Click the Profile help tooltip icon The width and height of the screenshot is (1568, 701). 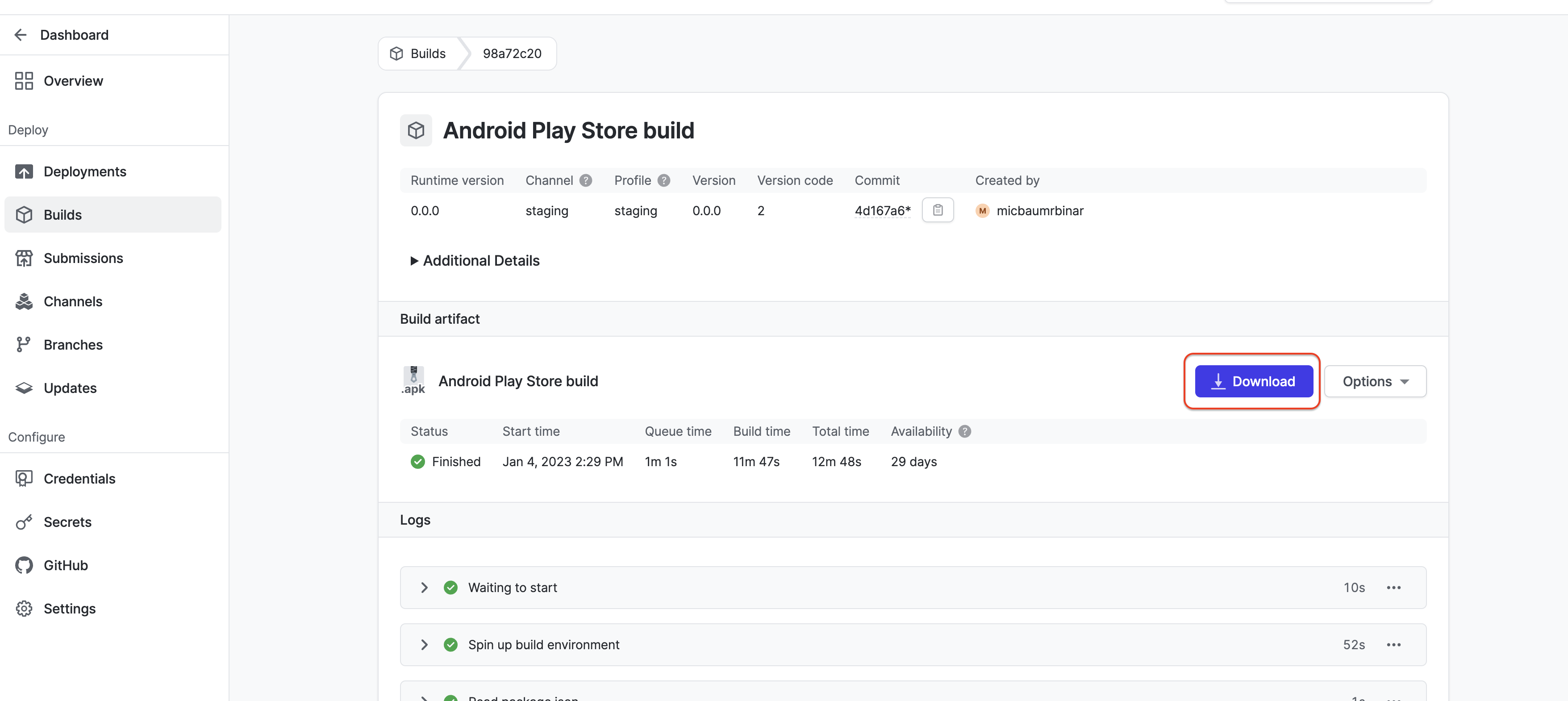[x=665, y=180]
